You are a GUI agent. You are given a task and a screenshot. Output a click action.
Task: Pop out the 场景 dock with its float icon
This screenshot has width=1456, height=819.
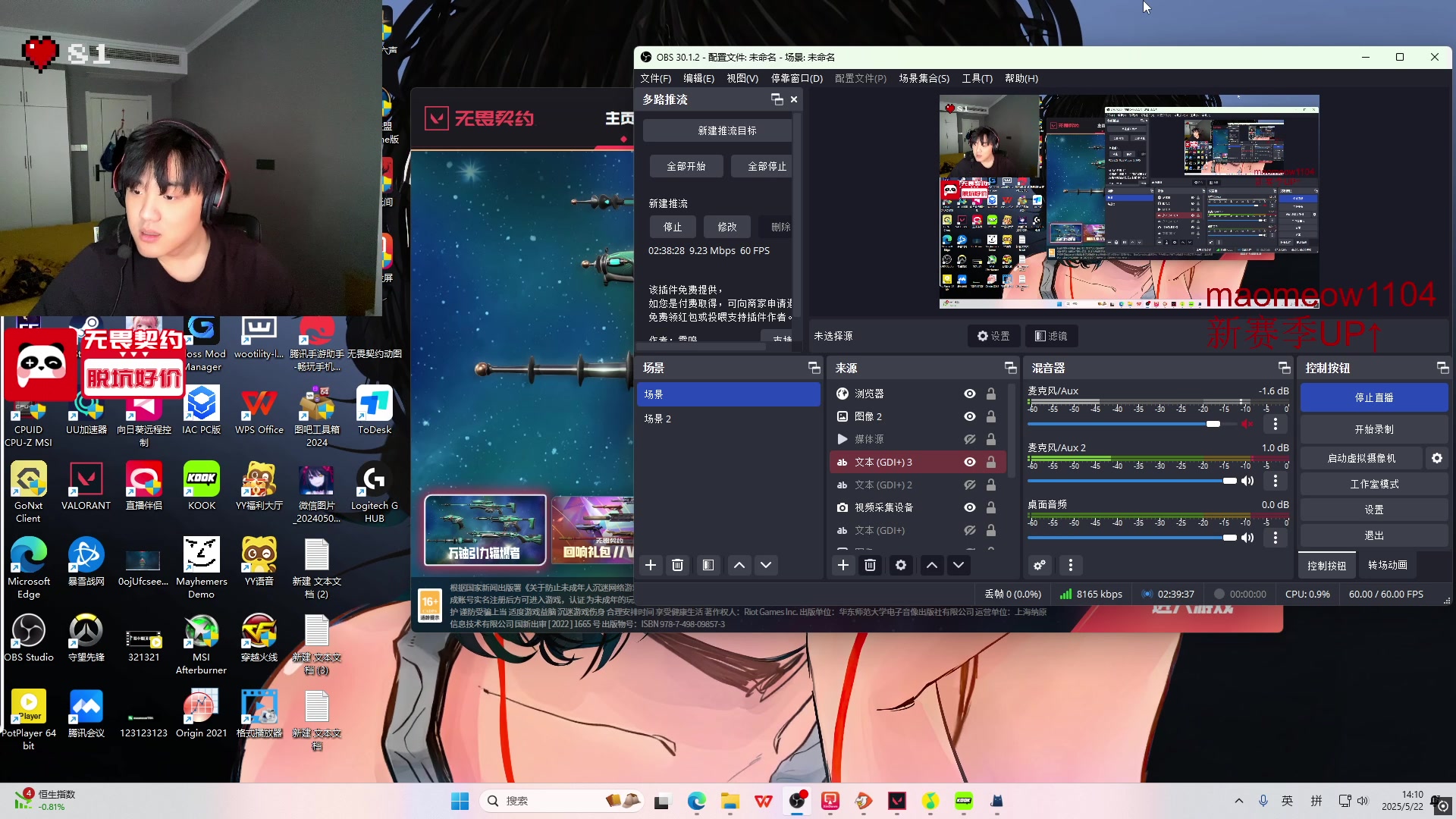pyautogui.click(x=814, y=368)
